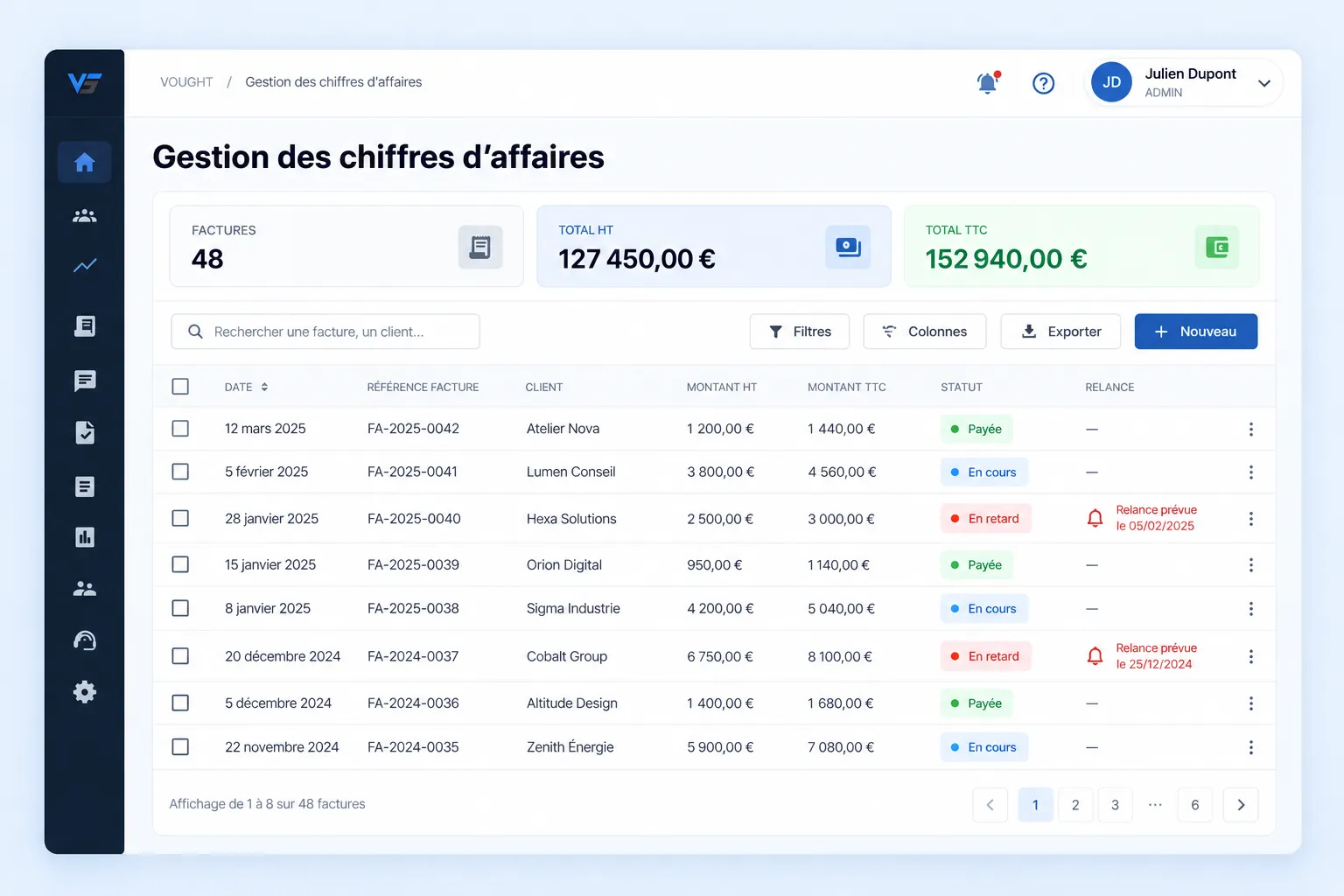Open the chat message sidebar icon

pos(85,380)
